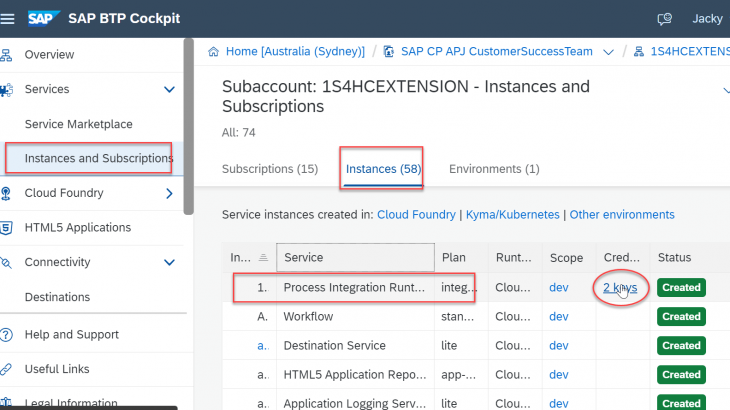Open the Jacky user menu
730x410 pixels.
[707, 19]
